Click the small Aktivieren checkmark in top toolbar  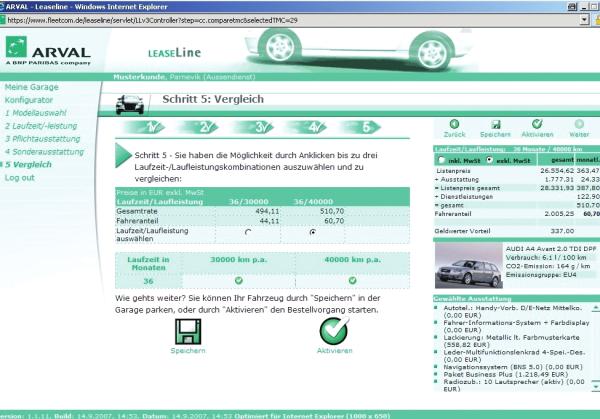tap(537, 124)
